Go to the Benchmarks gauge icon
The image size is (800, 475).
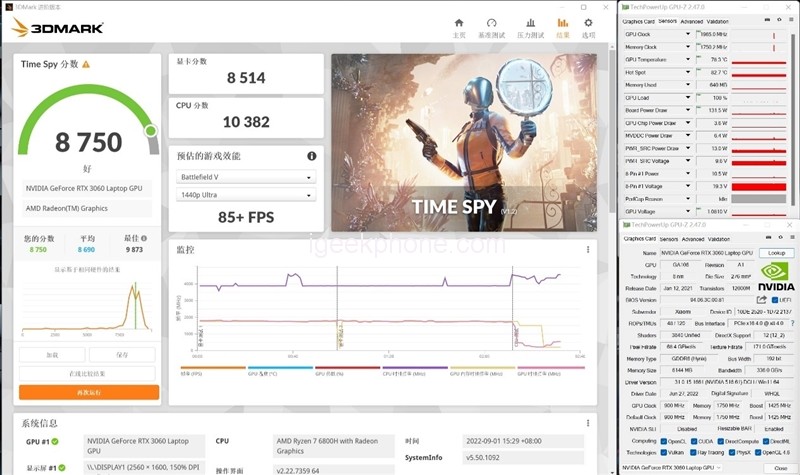[493, 24]
